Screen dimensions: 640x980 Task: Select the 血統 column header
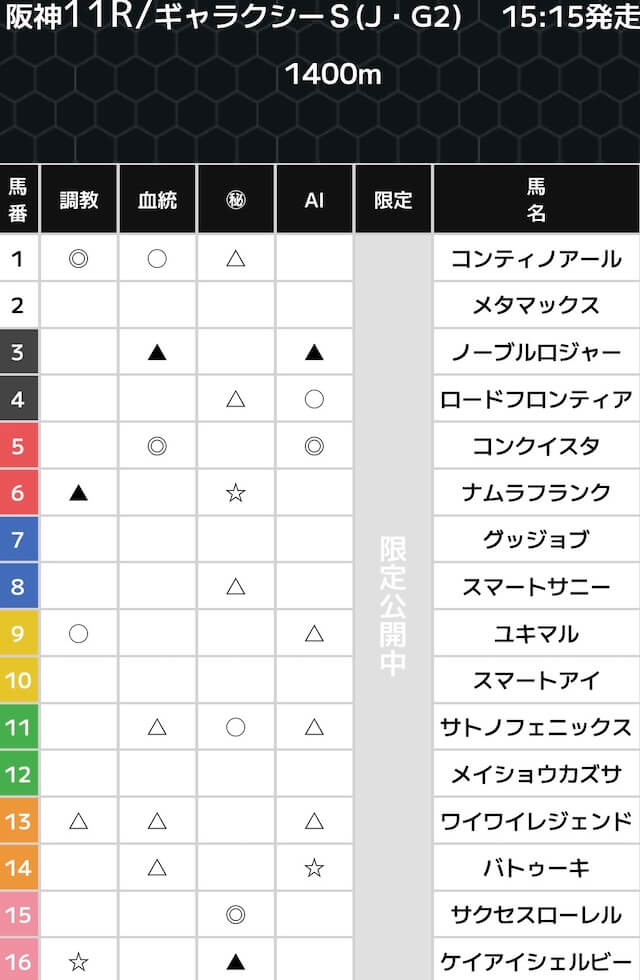pos(157,199)
